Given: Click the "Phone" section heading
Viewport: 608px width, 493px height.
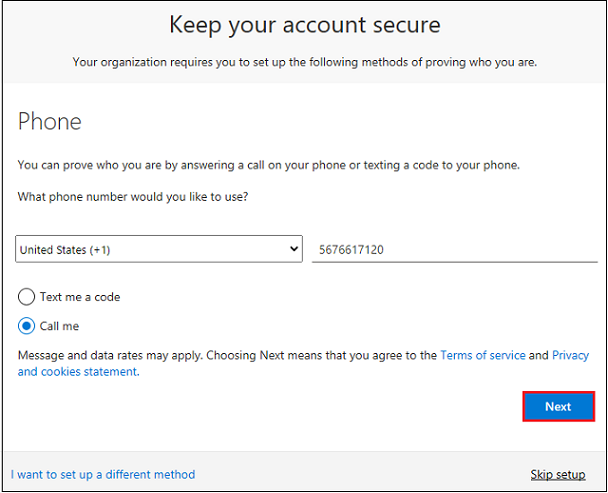Looking at the screenshot, I should 50,122.
